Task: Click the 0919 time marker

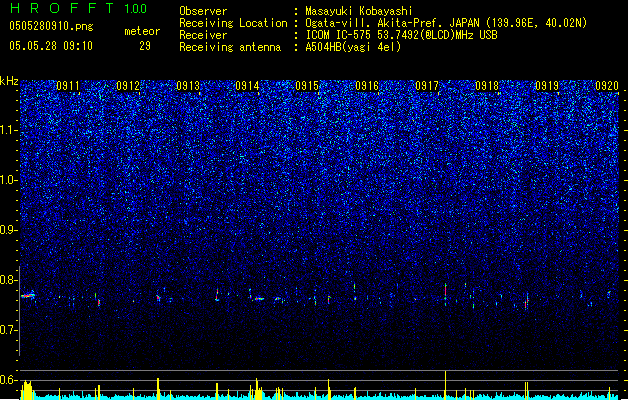Action: coord(547,86)
